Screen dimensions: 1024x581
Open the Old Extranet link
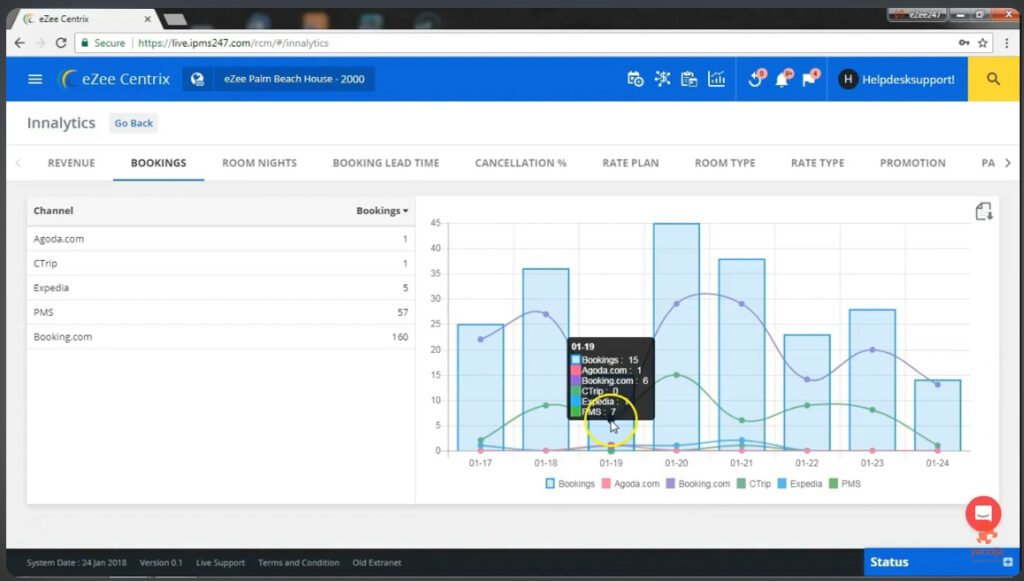377,562
